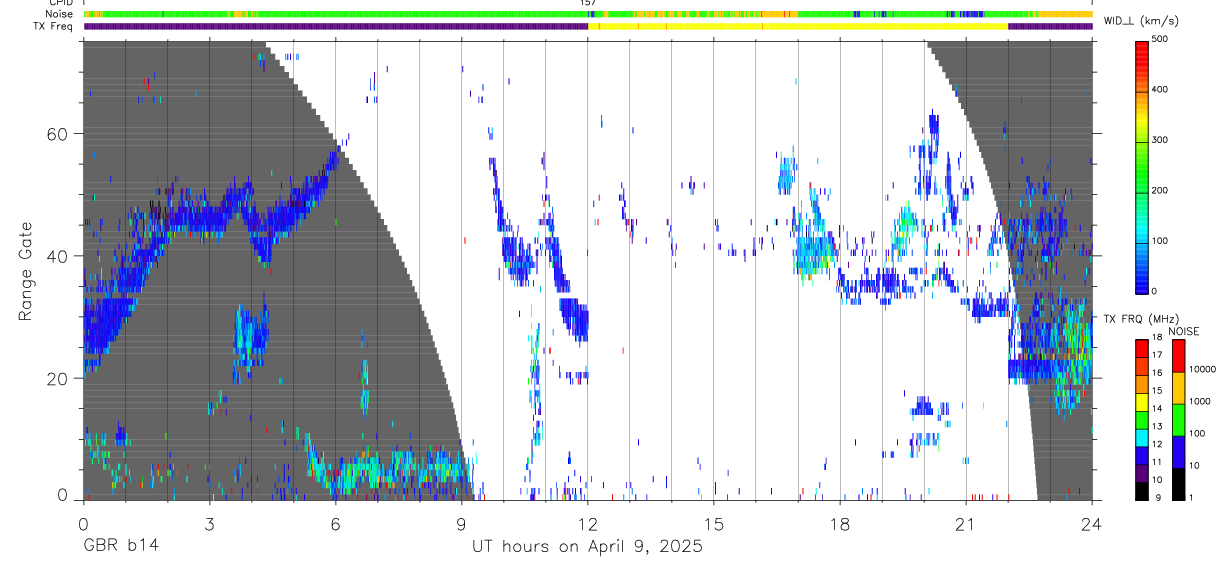Image resolution: width=1228 pixels, height=567 pixels.
Task: Click the '1000' noise legend label
Action: [x=1202, y=401]
